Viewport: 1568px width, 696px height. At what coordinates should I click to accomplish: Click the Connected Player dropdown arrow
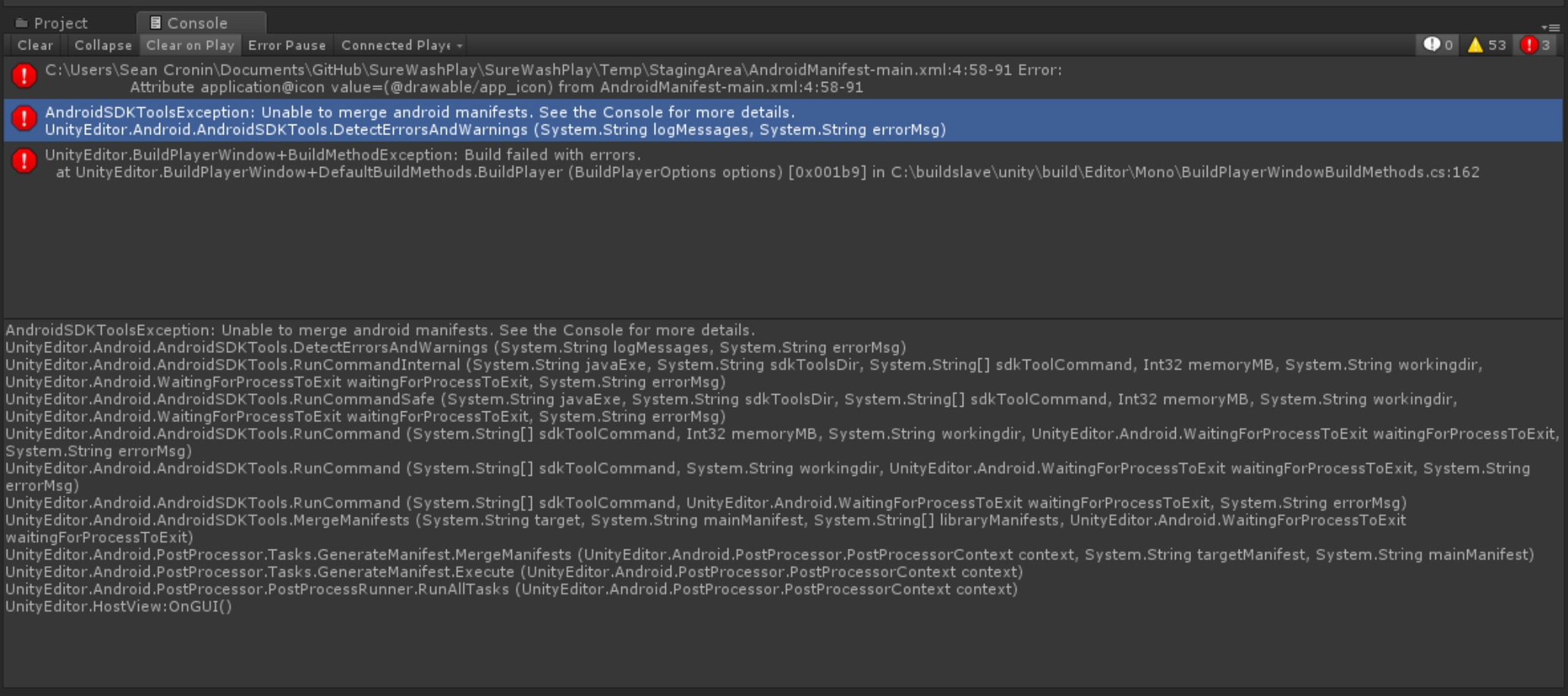[460, 46]
